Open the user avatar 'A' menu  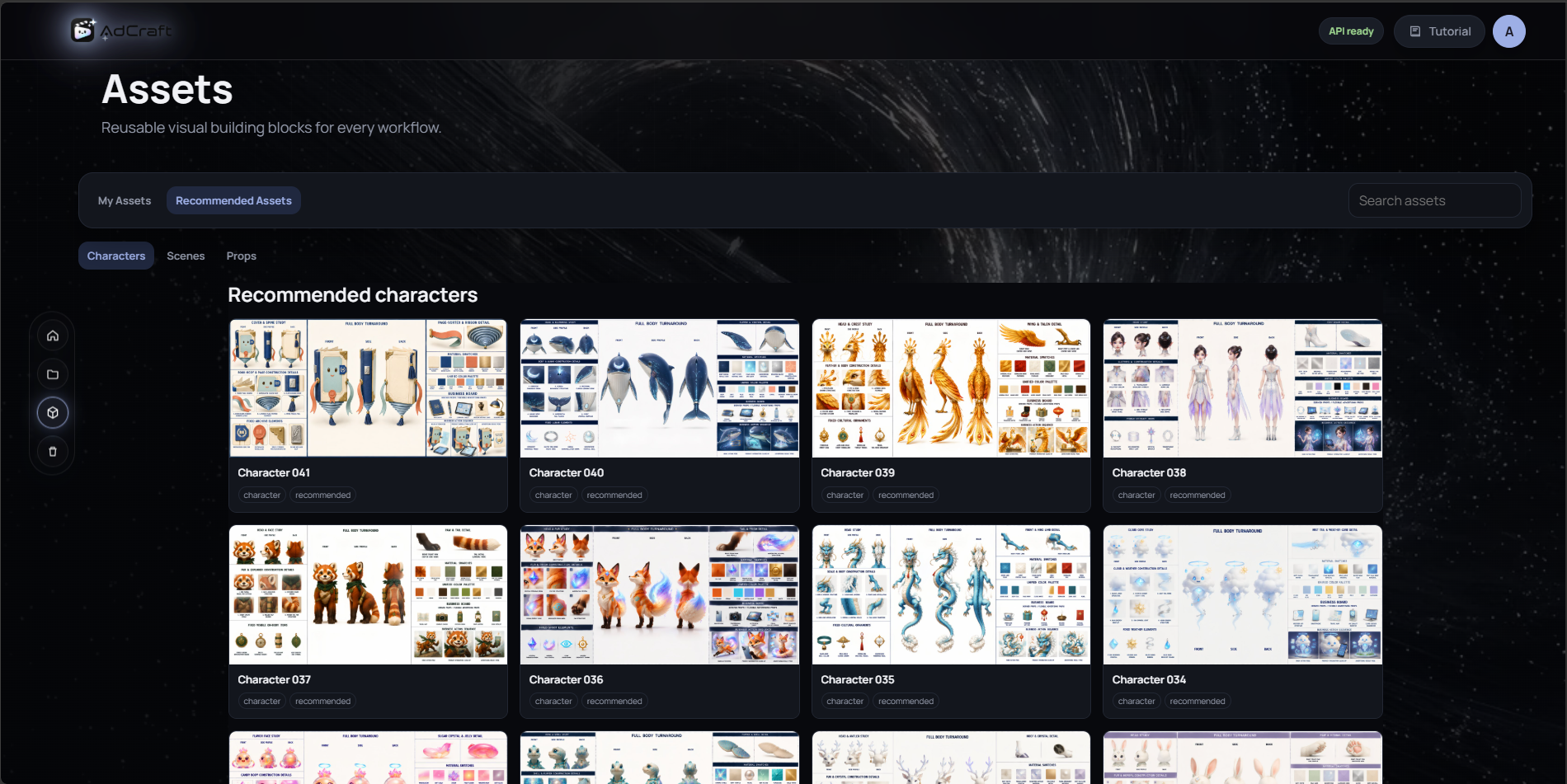click(1509, 31)
